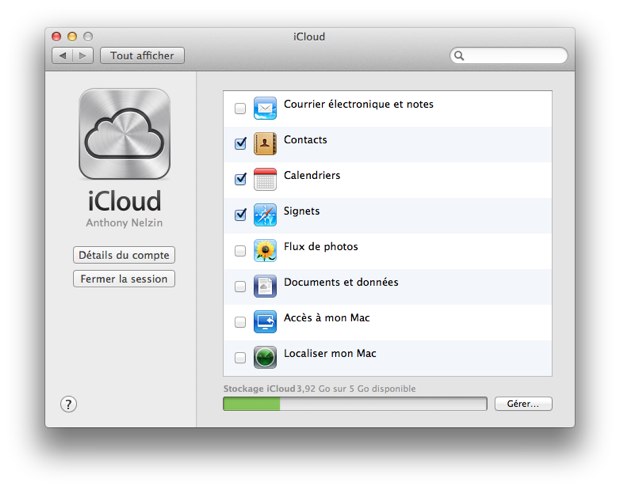Click the large iCloud cloud logo

(x=125, y=134)
